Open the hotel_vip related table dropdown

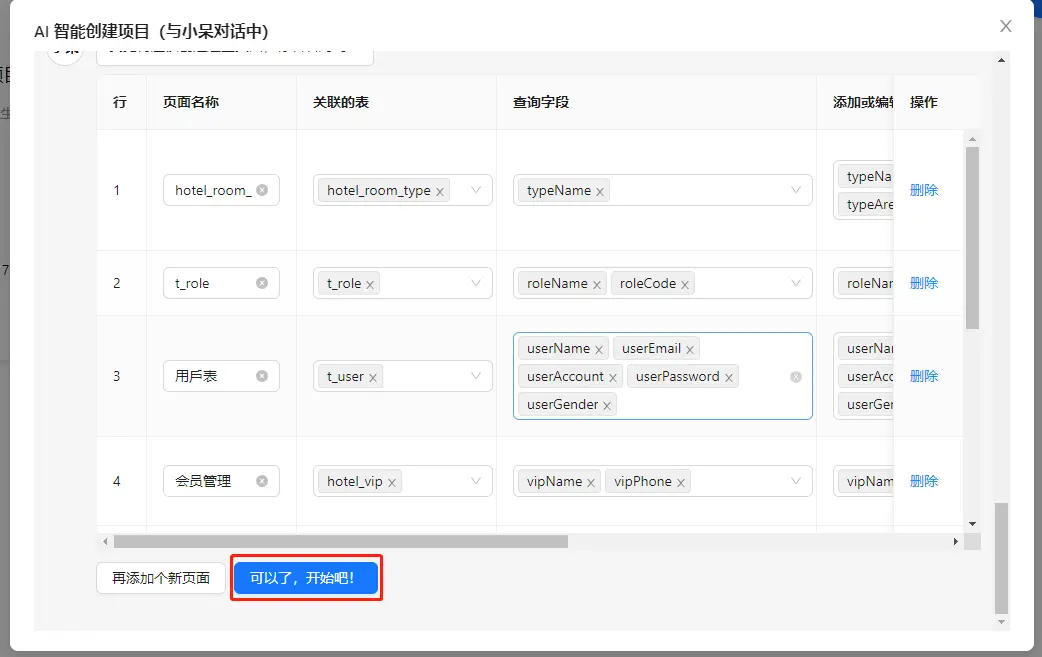[476, 481]
